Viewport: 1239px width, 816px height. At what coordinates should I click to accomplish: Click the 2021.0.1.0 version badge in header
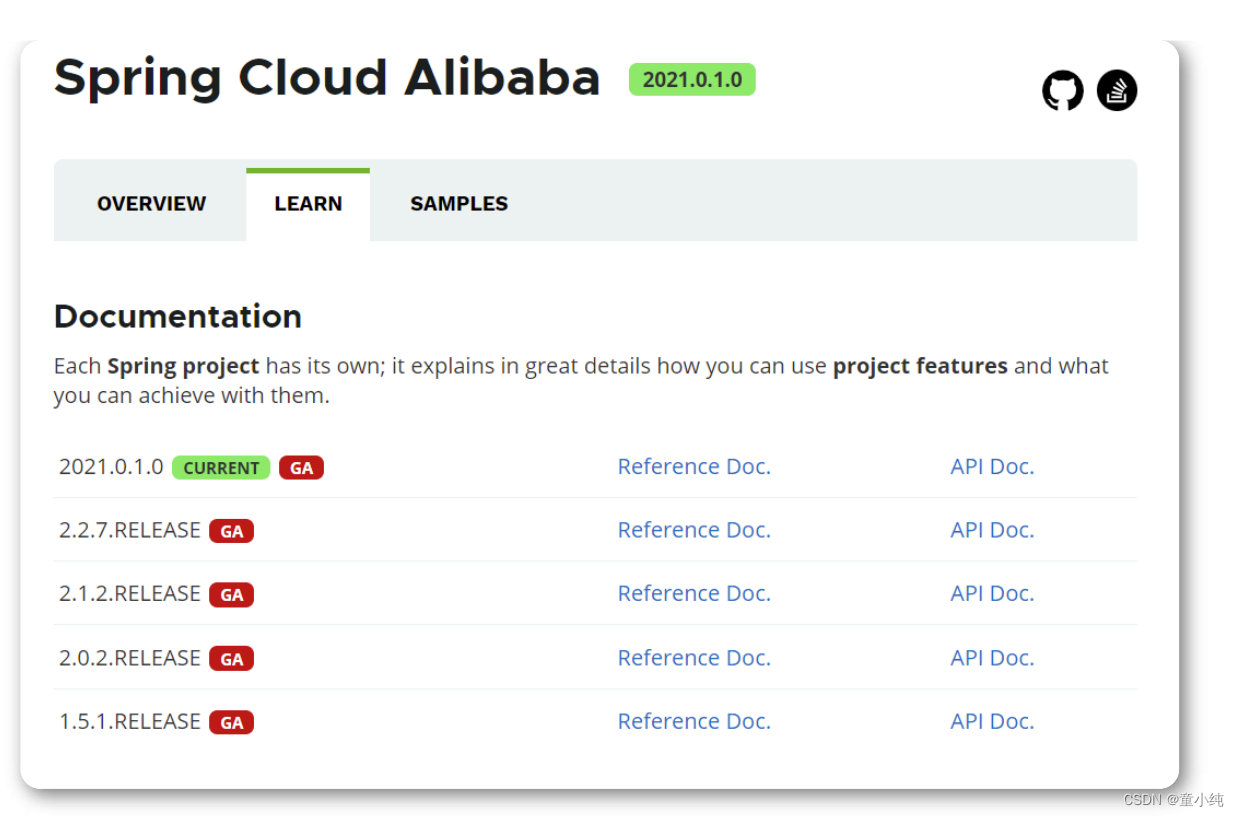point(692,80)
